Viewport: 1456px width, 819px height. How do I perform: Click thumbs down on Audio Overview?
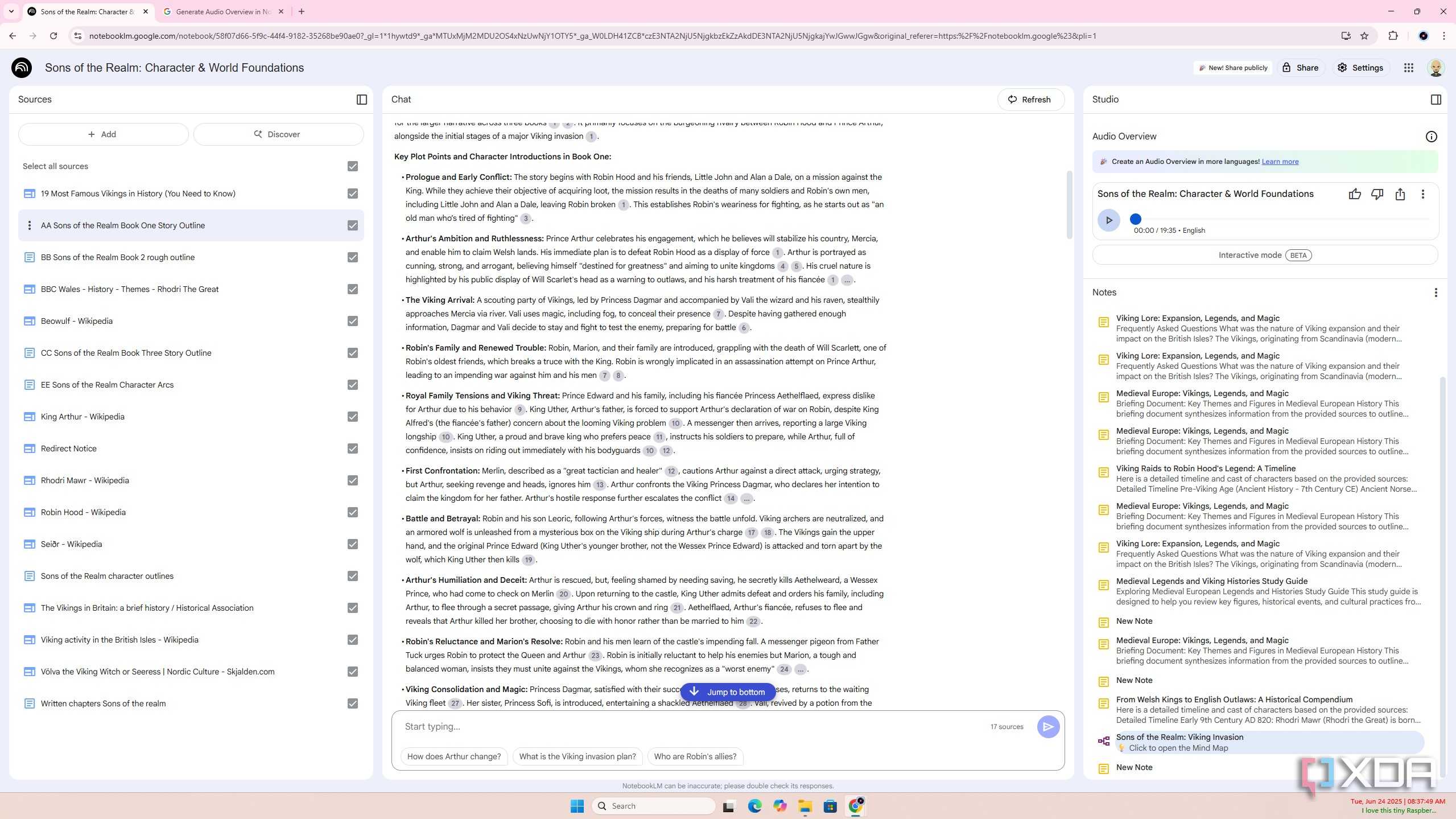pos(1377,194)
